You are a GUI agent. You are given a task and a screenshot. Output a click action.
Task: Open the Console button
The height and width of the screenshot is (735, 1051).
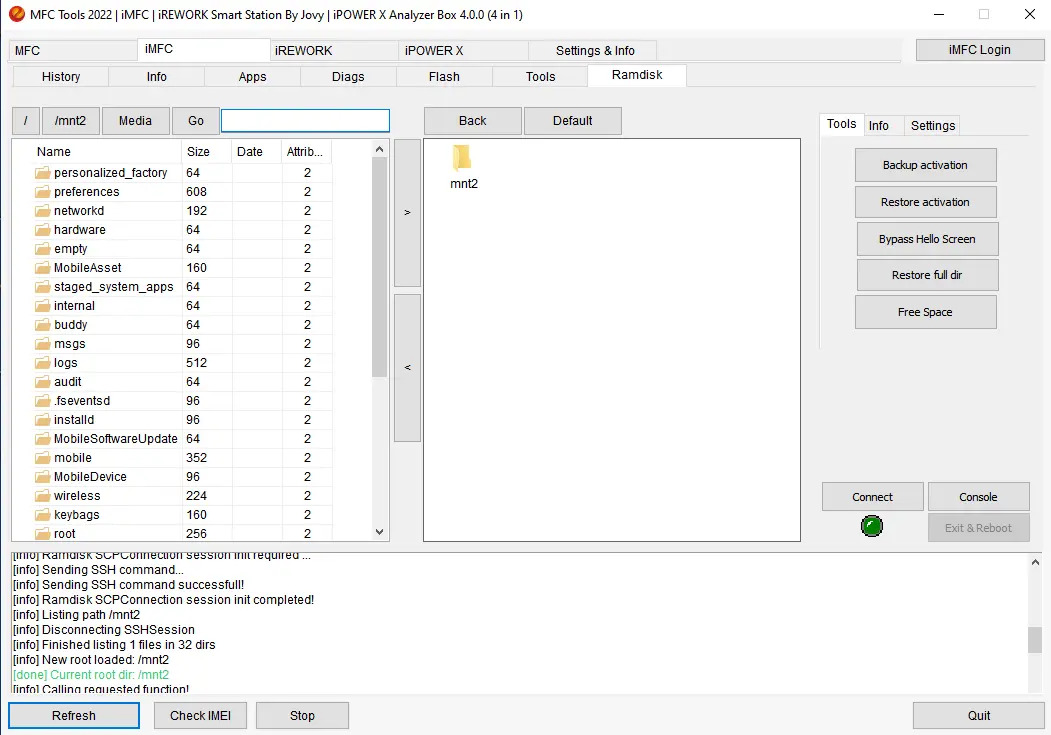tap(978, 496)
